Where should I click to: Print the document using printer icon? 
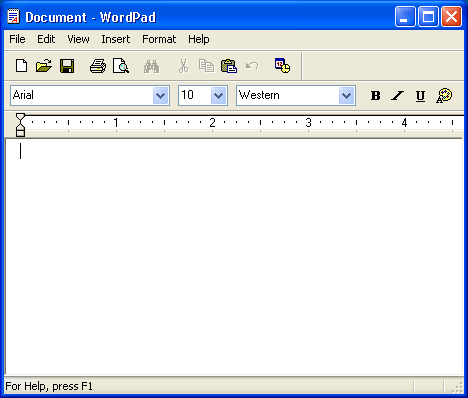tap(98, 66)
